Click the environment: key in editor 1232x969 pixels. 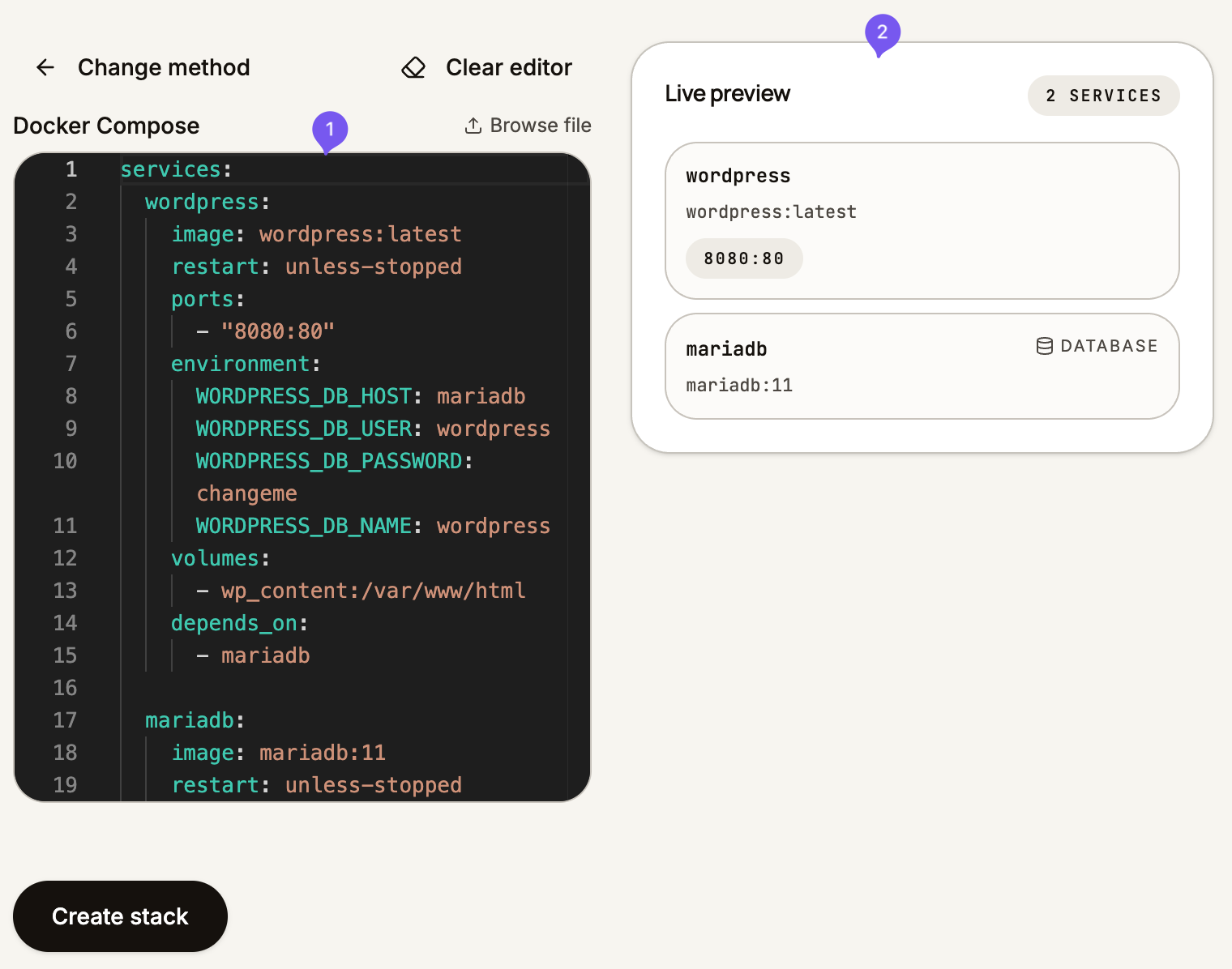pos(246,364)
